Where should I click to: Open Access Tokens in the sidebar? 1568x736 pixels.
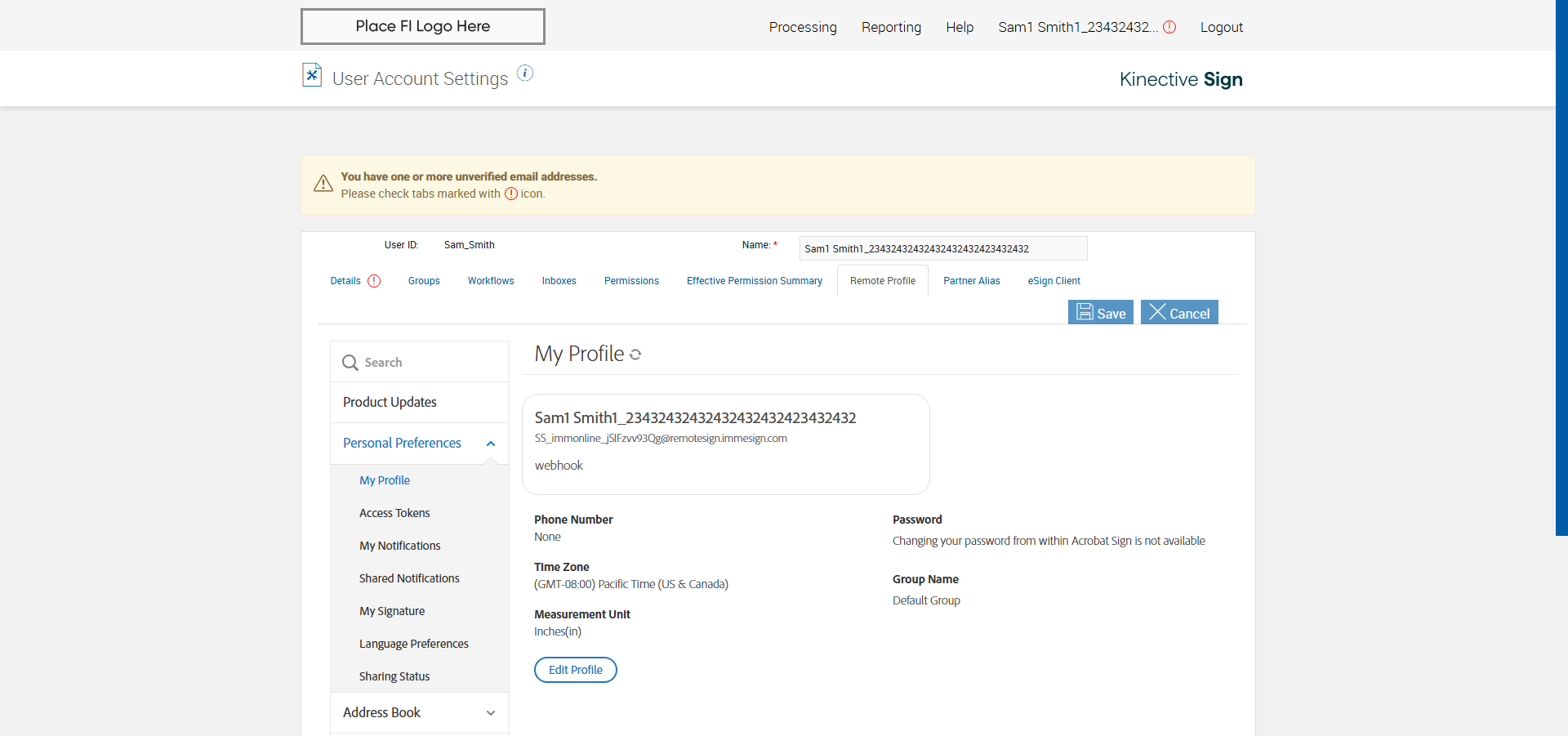click(x=394, y=513)
